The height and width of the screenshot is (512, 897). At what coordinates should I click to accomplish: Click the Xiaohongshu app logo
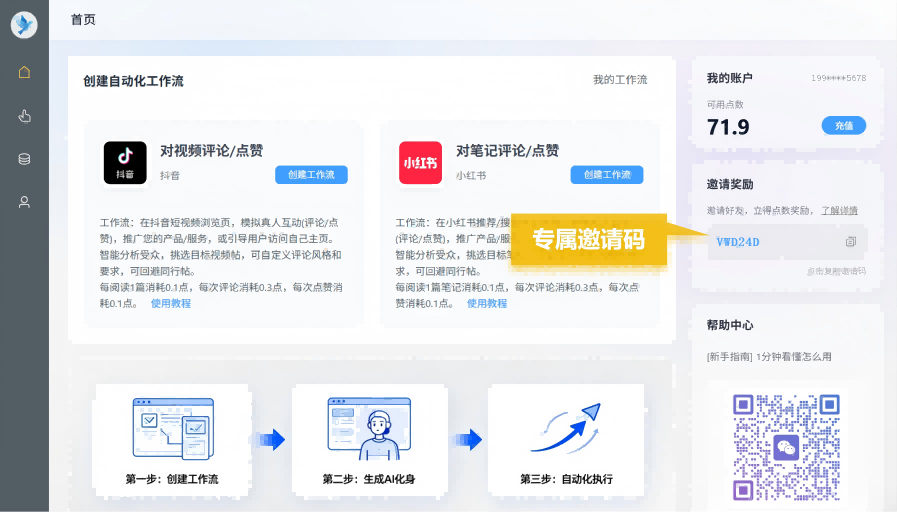coord(420,162)
